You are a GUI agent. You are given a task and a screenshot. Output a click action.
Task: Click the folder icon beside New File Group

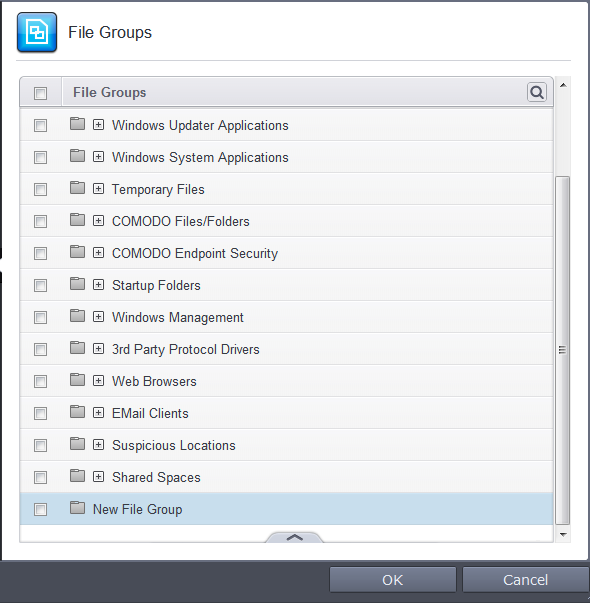[77, 508]
